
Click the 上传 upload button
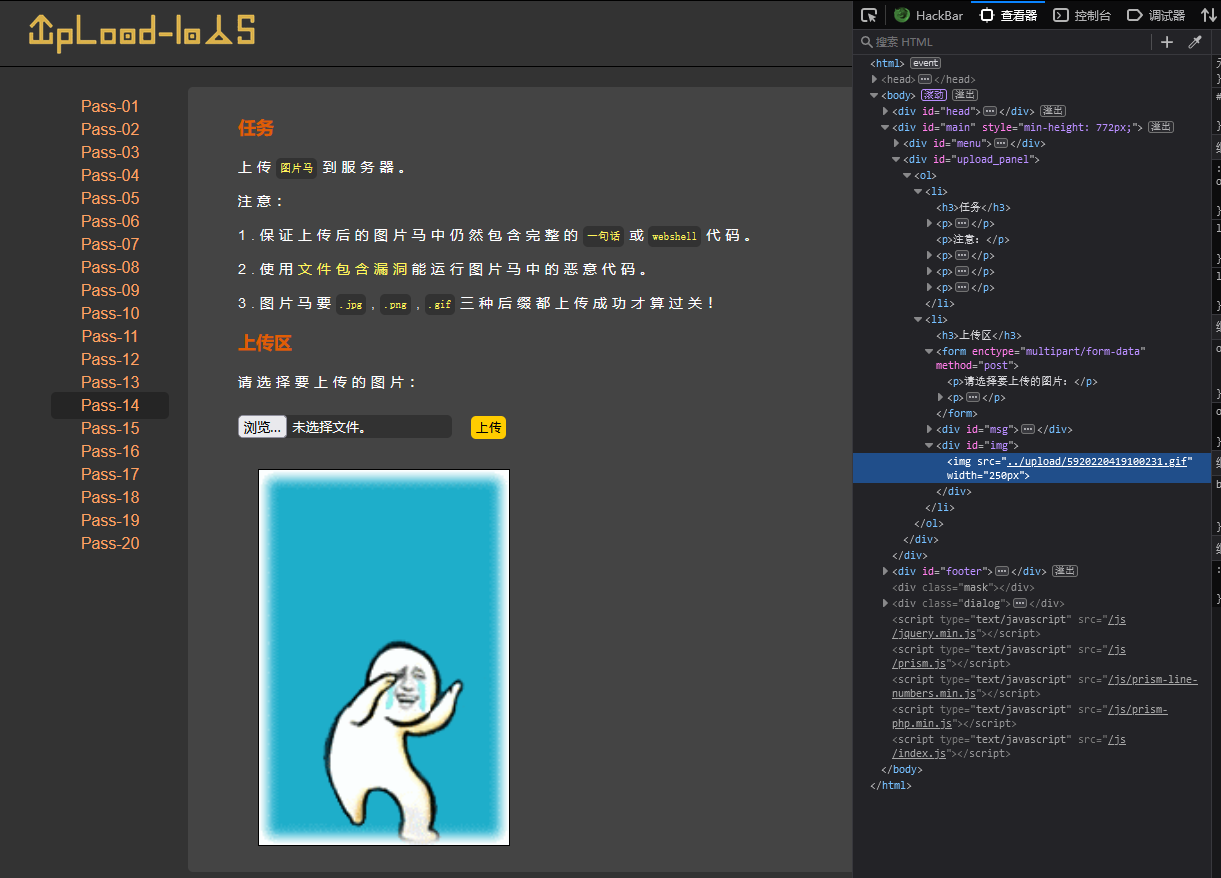(x=488, y=428)
